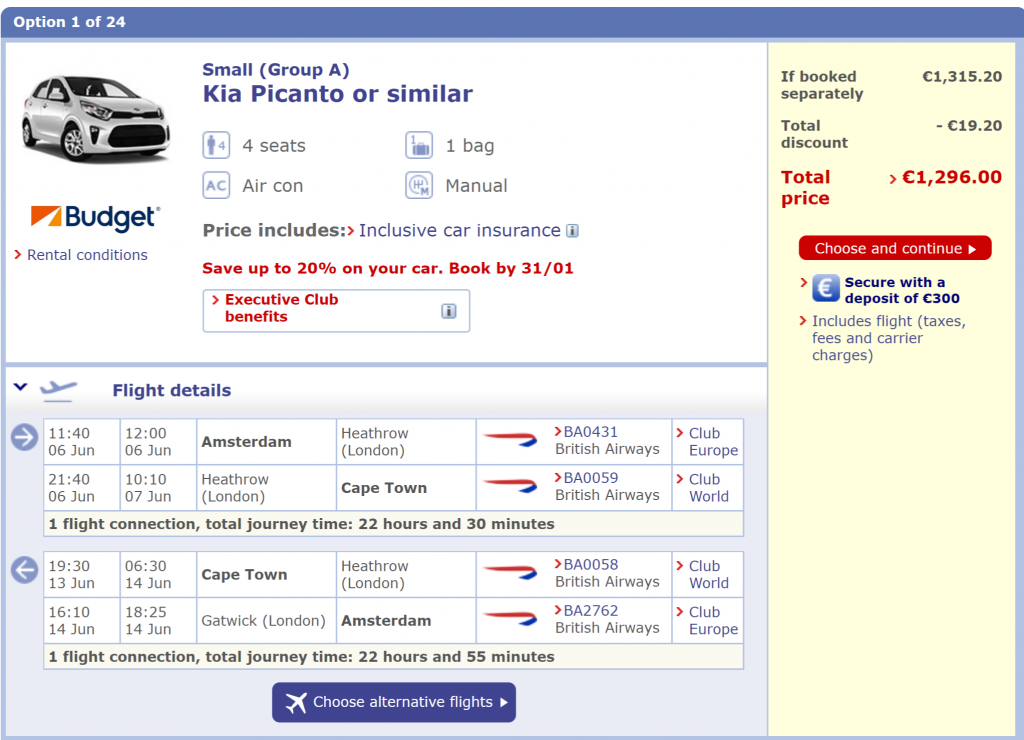Click 06:30 14 Jun arrival time cell
Screen dimensions: 1024x740
[x=158, y=575]
